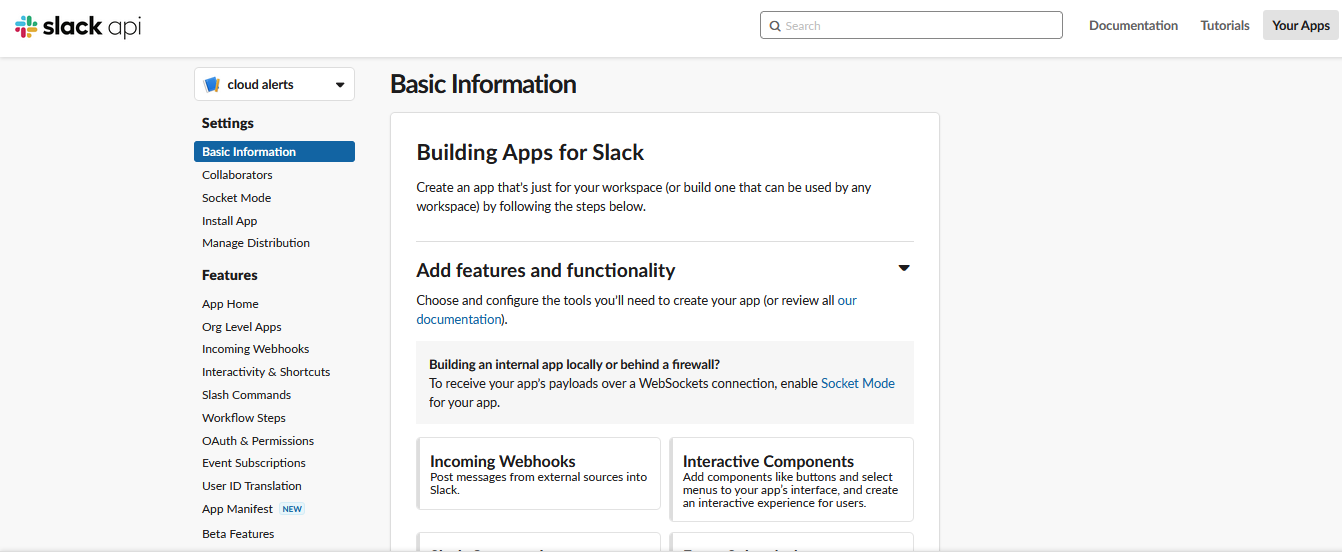Viewport: 1342px width, 552px height.
Task: Click the Building Apps for Slack heading
Action: pyautogui.click(x=530, y=153)
